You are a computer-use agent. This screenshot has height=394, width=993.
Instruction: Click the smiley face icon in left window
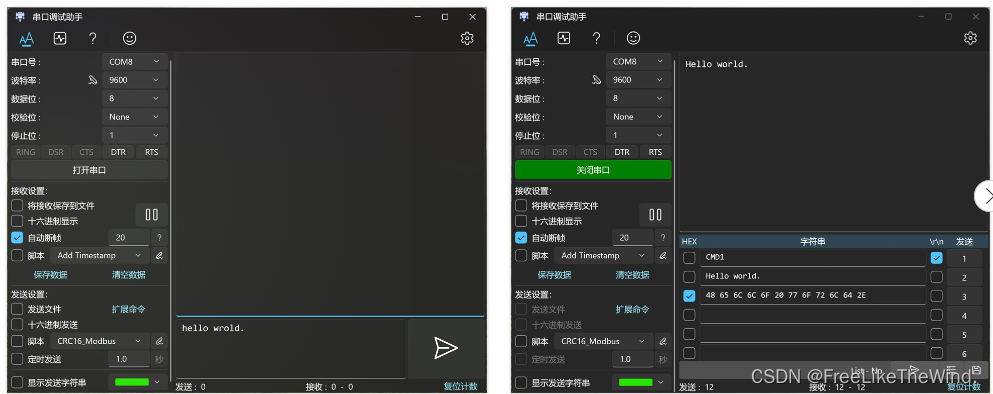click(129, 39)
